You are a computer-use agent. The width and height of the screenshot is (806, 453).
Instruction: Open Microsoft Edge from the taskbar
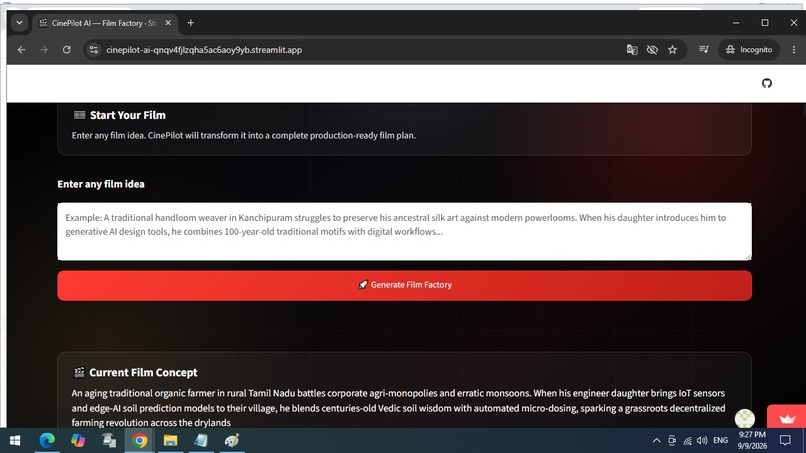pyautogui.click(x=47, y=441)
